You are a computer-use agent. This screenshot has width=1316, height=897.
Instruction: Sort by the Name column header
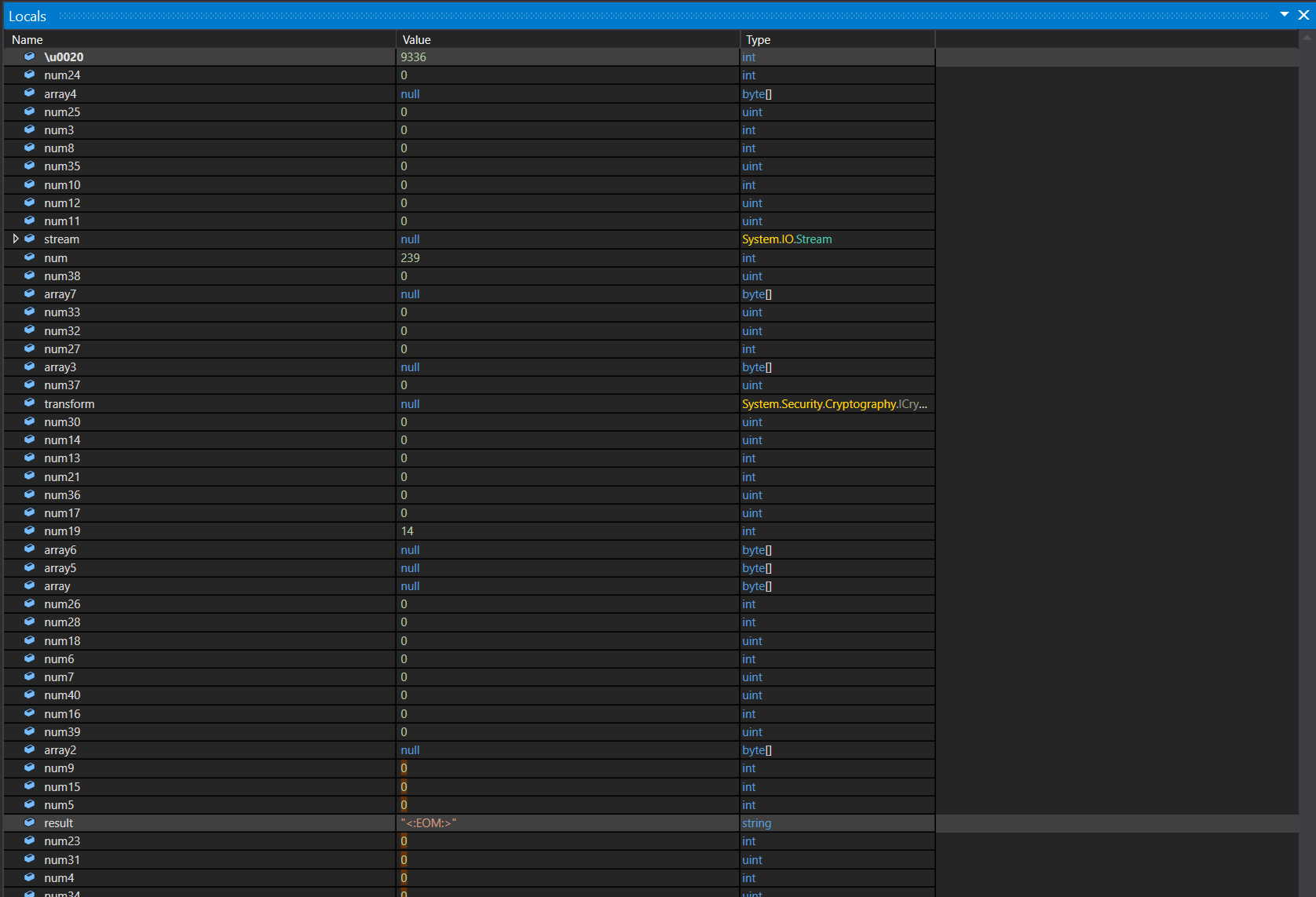point(27,39)
